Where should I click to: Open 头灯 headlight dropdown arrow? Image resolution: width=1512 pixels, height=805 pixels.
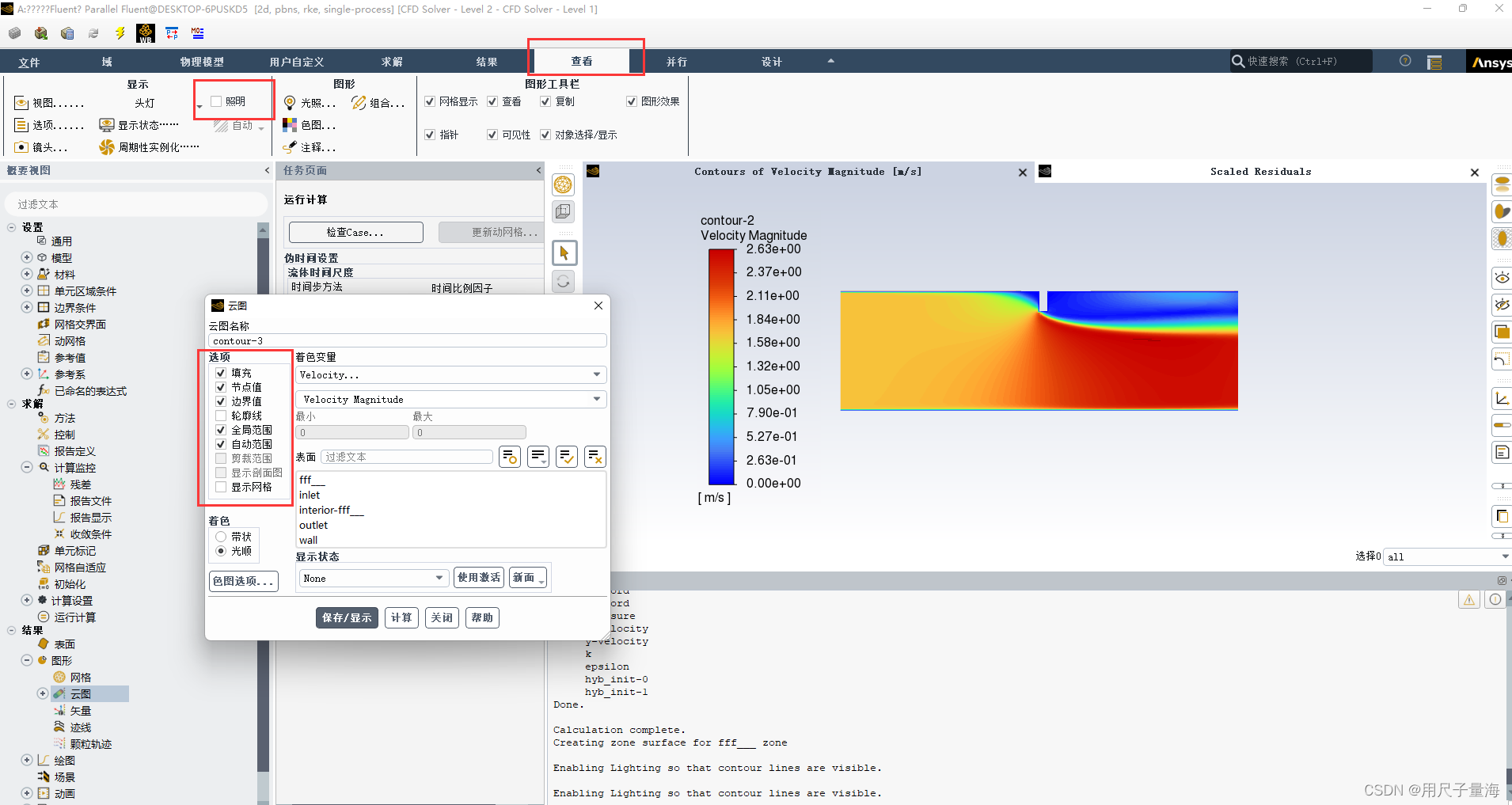click(x=199, y=107)
